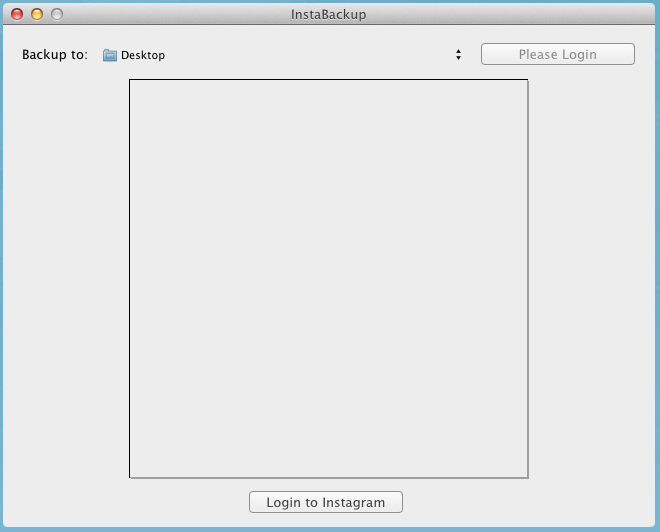The image size is (660, 532).
Task: Click the Backup to: label
Action: [55, 55]
